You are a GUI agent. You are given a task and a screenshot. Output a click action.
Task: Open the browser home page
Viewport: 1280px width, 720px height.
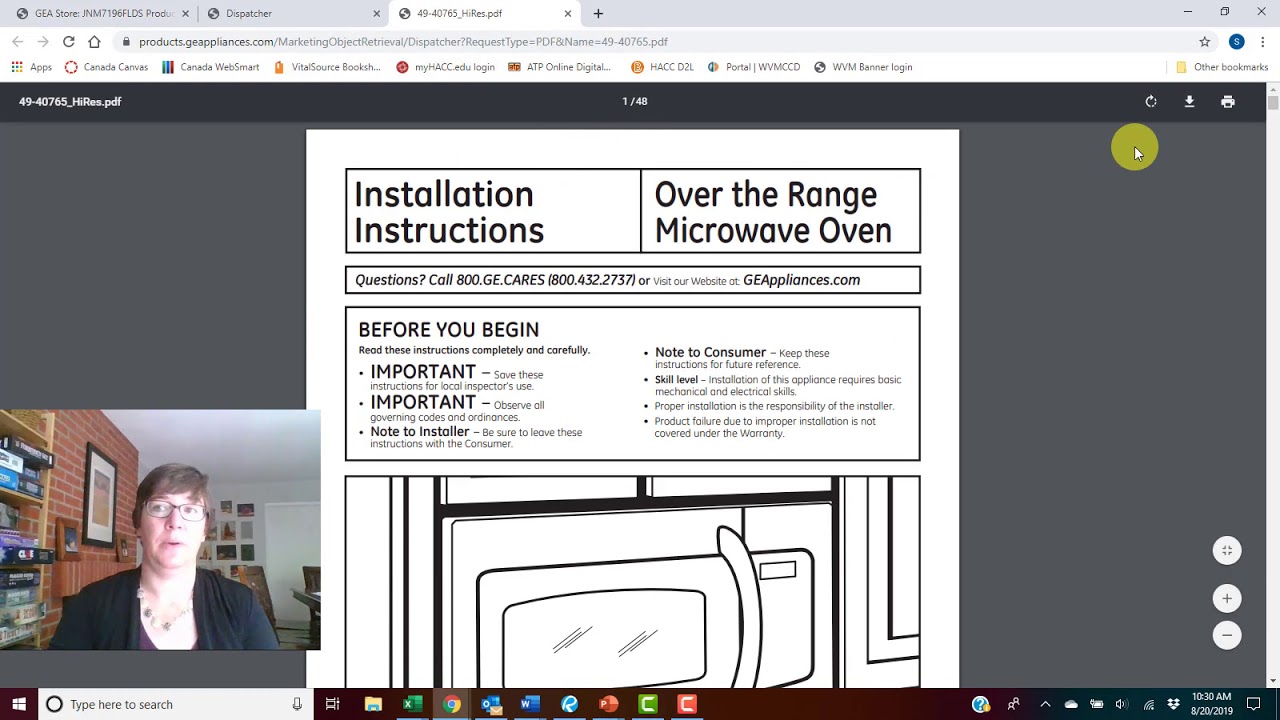[x=94, y=42]
